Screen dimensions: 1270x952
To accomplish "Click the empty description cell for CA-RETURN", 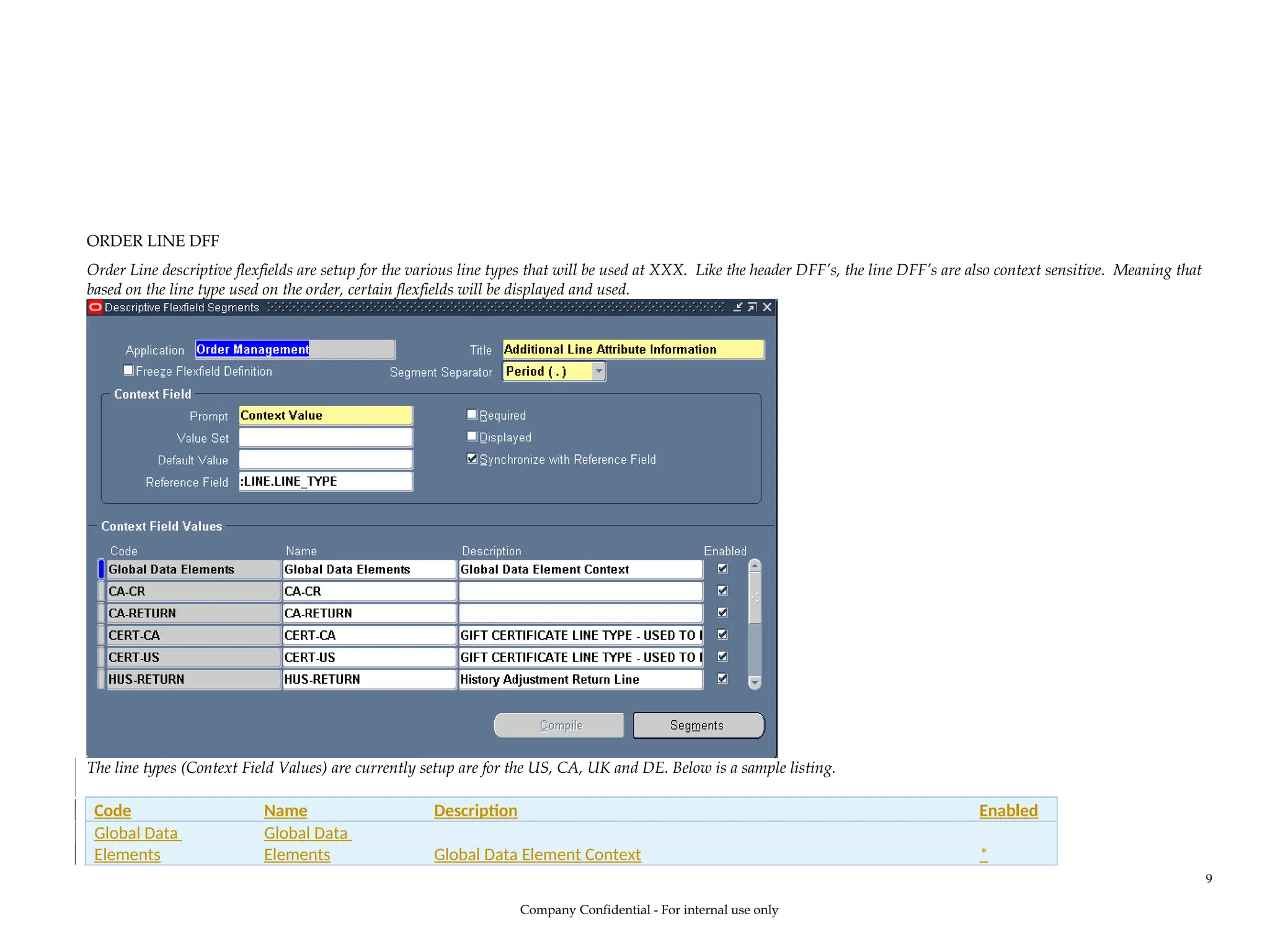I will click(x=581, y=614).
